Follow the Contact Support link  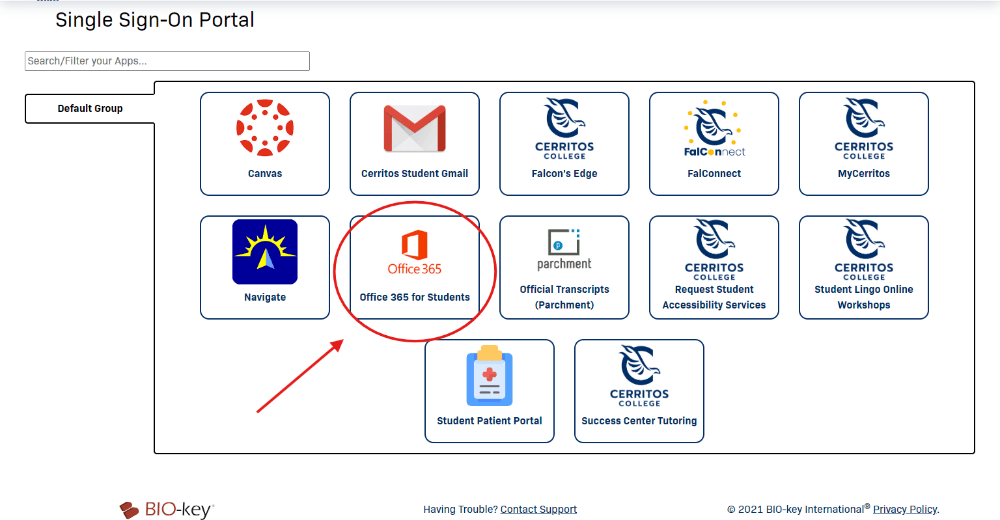click(x=538, y=509)
